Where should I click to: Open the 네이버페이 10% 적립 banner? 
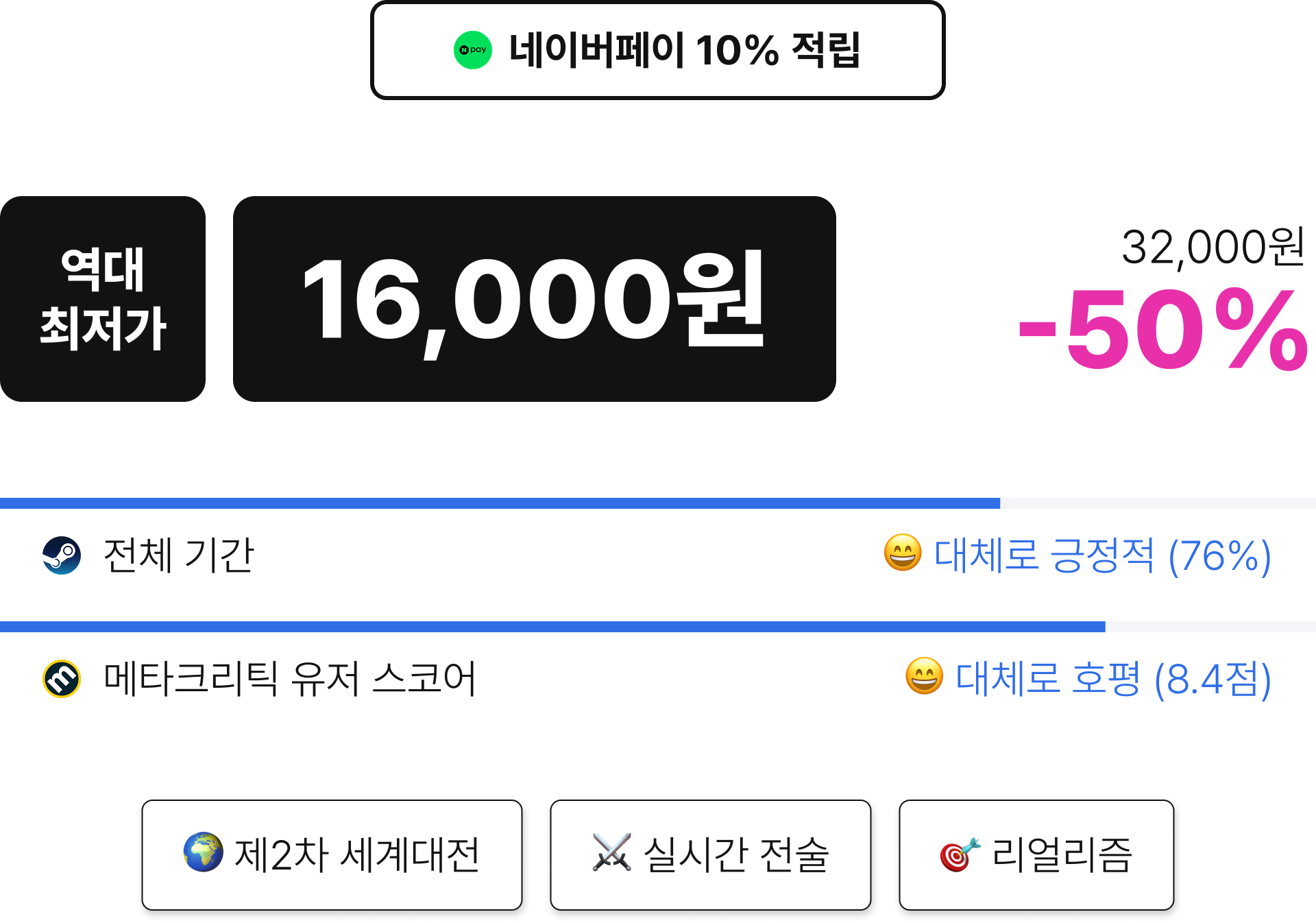(x=658, y=50)
